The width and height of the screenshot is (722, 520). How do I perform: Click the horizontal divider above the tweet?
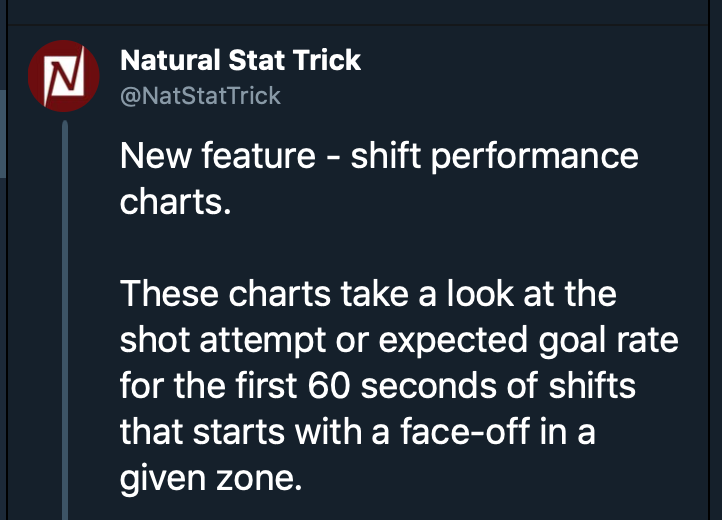click(x=358, y=24)
